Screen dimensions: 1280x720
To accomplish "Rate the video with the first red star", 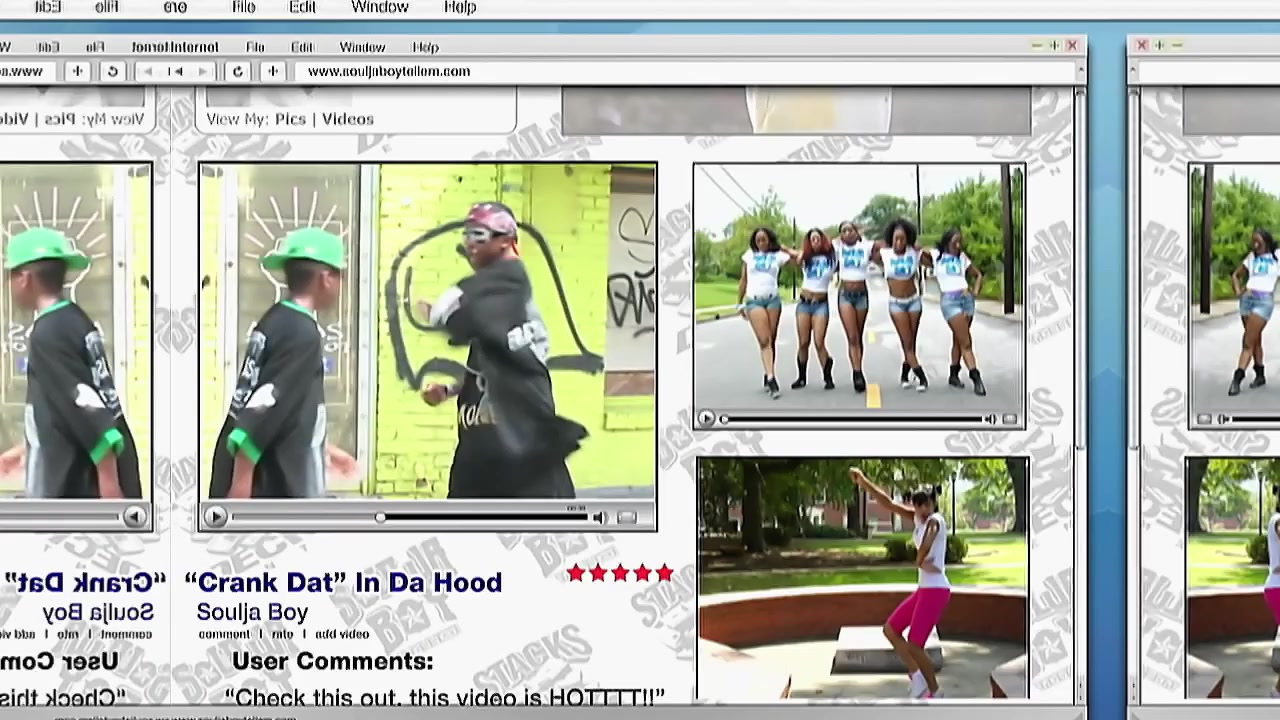I will coord(576,573).
